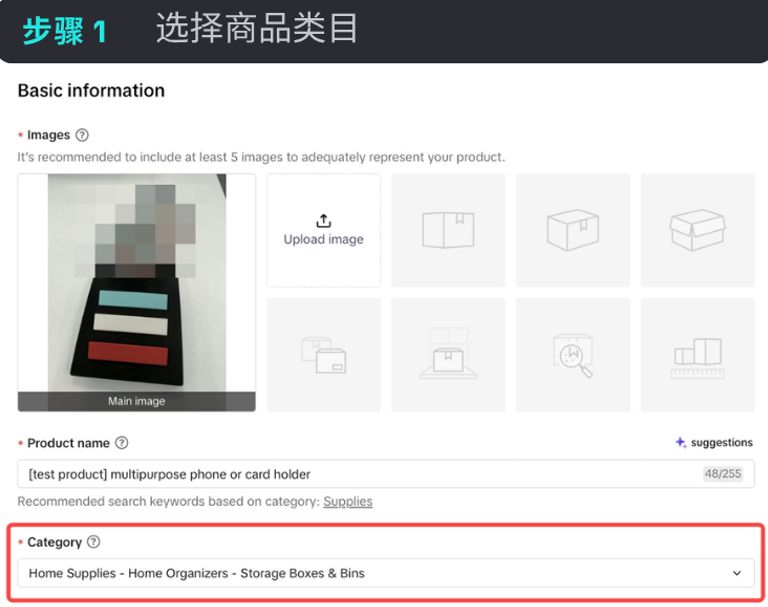
Task: Select the two-boxes image placeholder
Action: pyautogui.click(x=323, y=355)
